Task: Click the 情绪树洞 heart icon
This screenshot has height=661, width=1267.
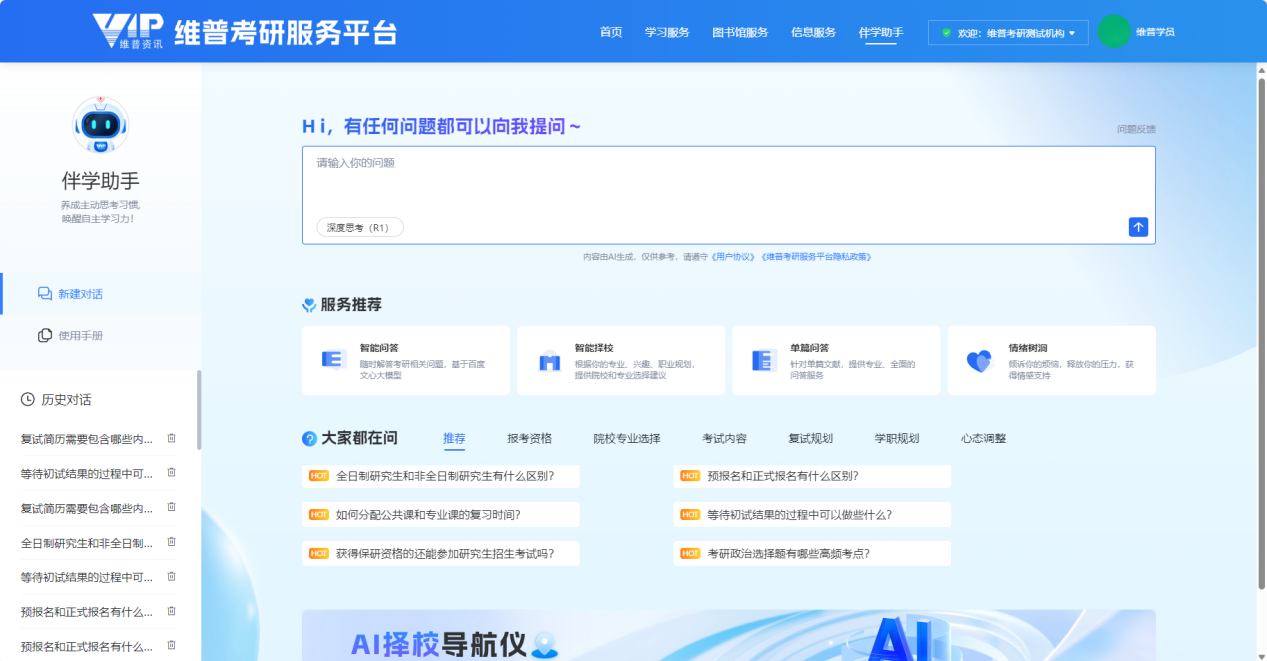Action: pyautogui.click(x=979, y=361)
